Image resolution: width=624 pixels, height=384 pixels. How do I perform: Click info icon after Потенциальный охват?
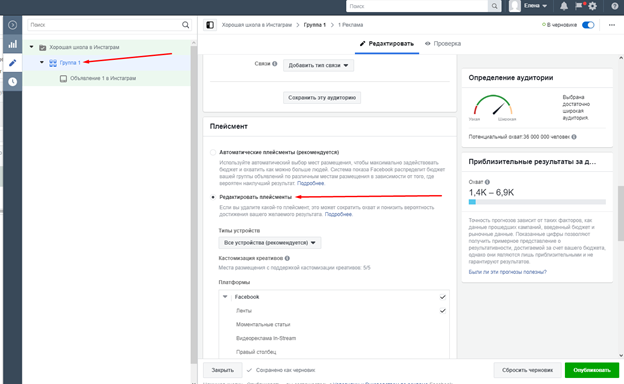[574, 137]
